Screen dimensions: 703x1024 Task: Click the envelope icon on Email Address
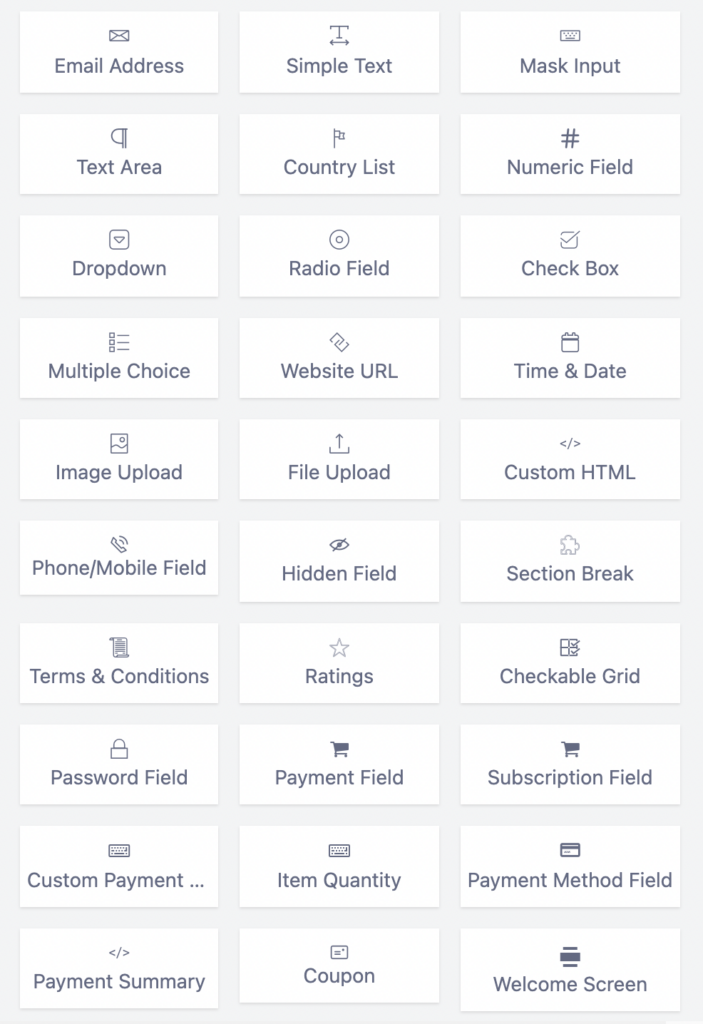[119, 35]
